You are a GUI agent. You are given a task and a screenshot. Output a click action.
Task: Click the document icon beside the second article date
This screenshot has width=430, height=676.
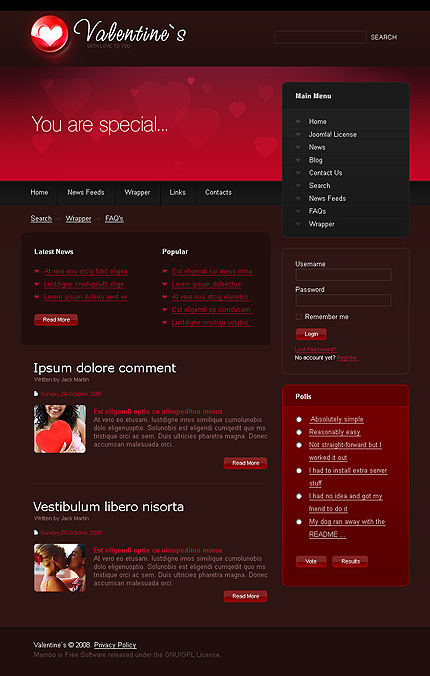point(36,532)
